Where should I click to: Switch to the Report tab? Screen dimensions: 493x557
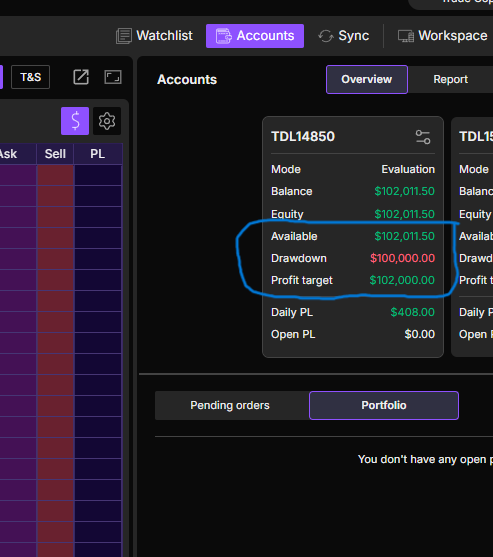450,79
